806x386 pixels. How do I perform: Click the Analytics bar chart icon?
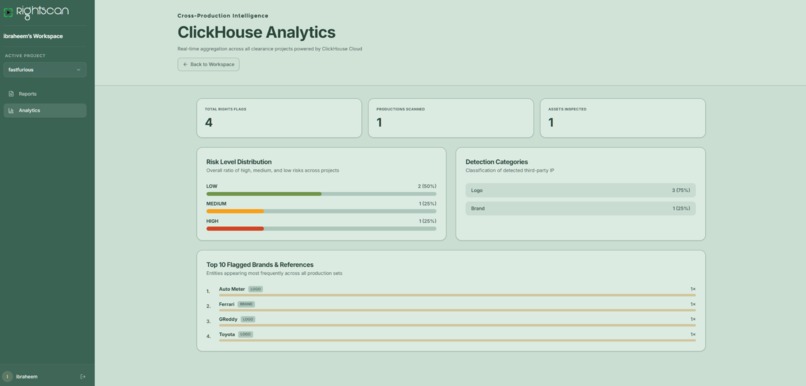pos(11,111)
